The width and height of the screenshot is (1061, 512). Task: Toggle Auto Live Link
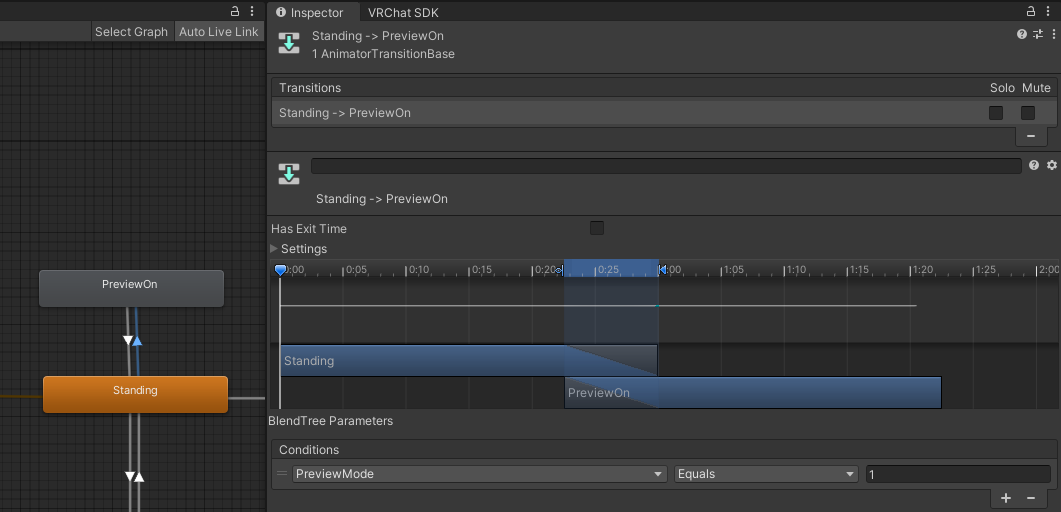coord(219,32)
